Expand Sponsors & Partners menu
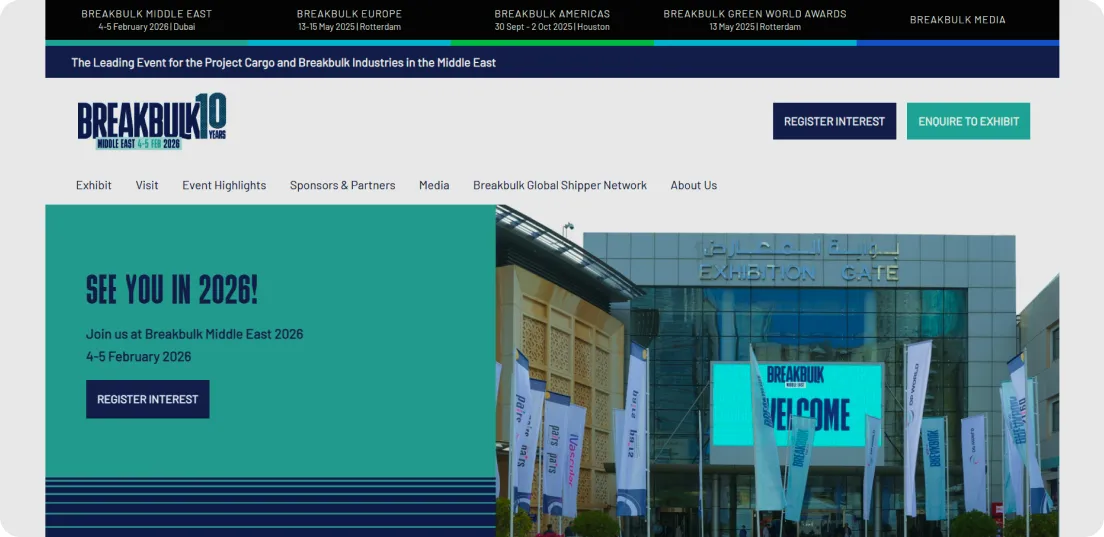Screen dimensions: 1104x537 point(342,185)
